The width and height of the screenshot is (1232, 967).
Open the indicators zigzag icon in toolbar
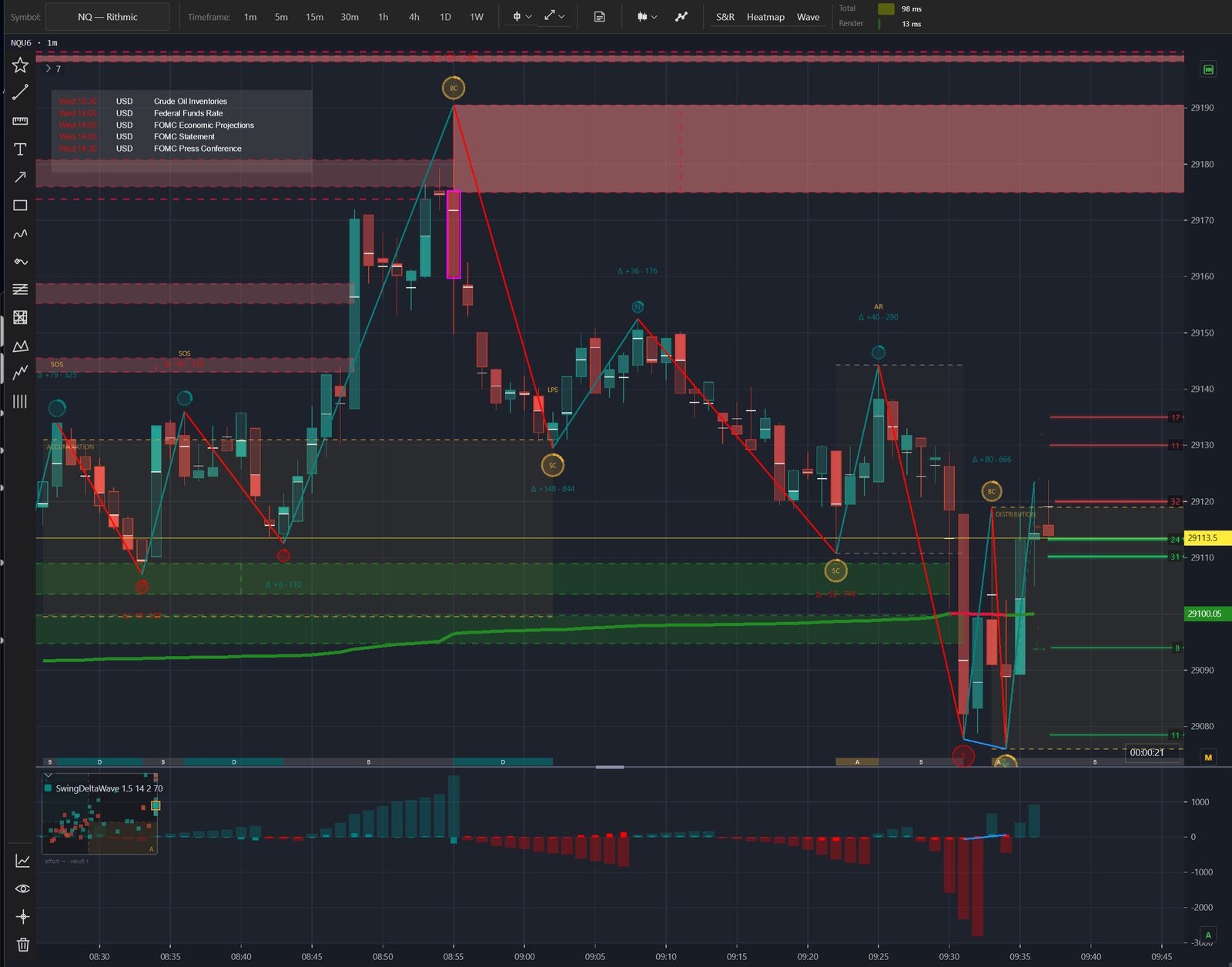(681, 17)
